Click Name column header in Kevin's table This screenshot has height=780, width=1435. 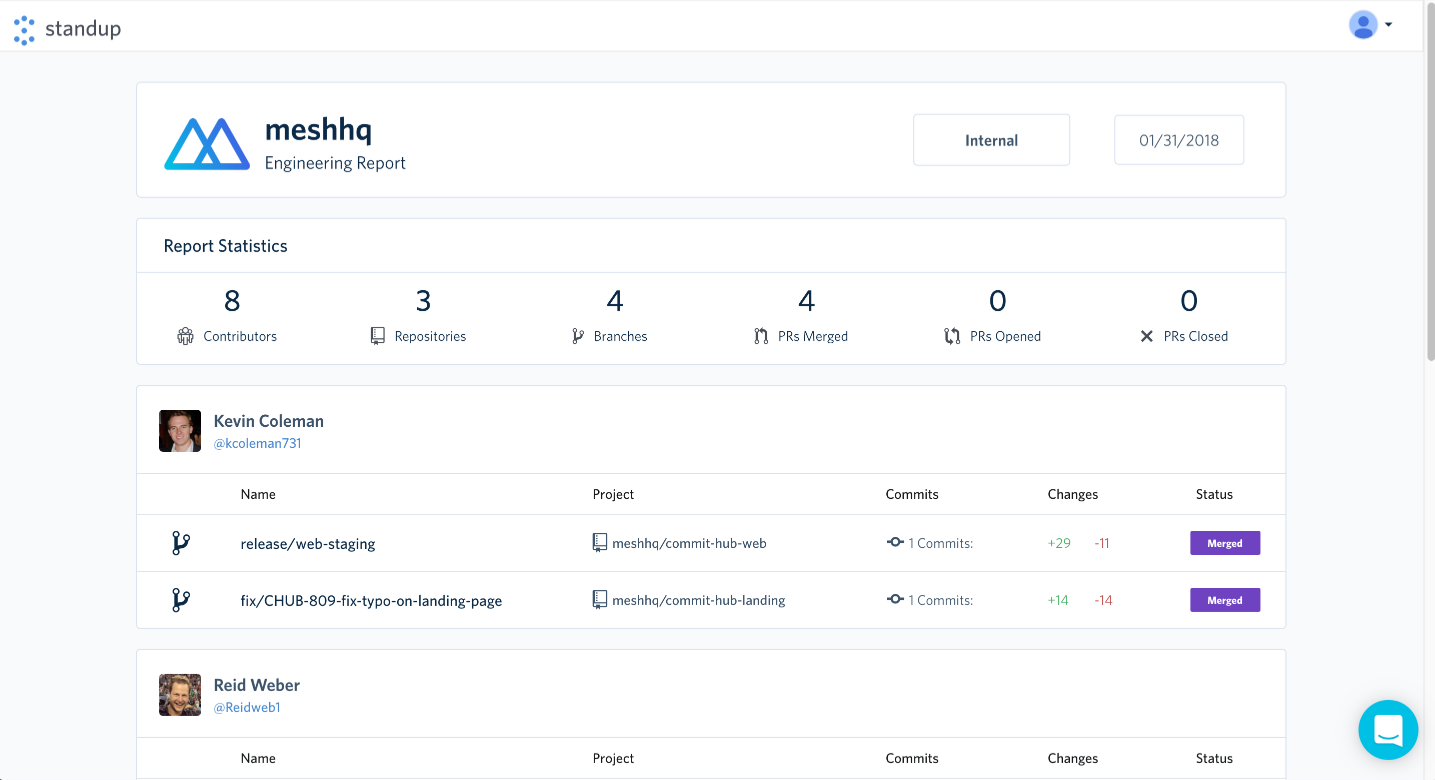coord(258,494)
